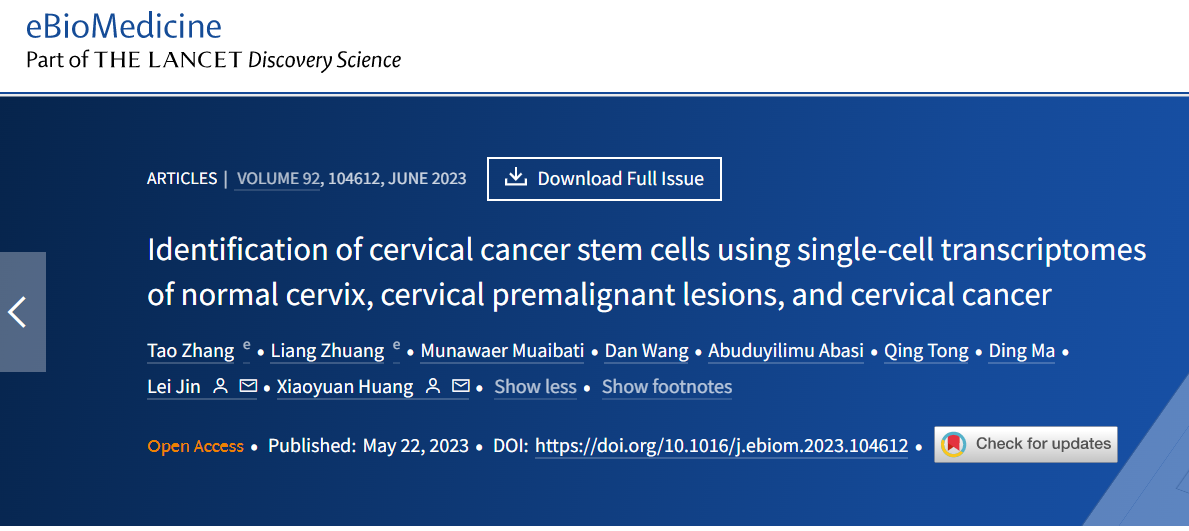1189x531 pixels.
Task: Expand the Show footnotes link
Action: 666,387
